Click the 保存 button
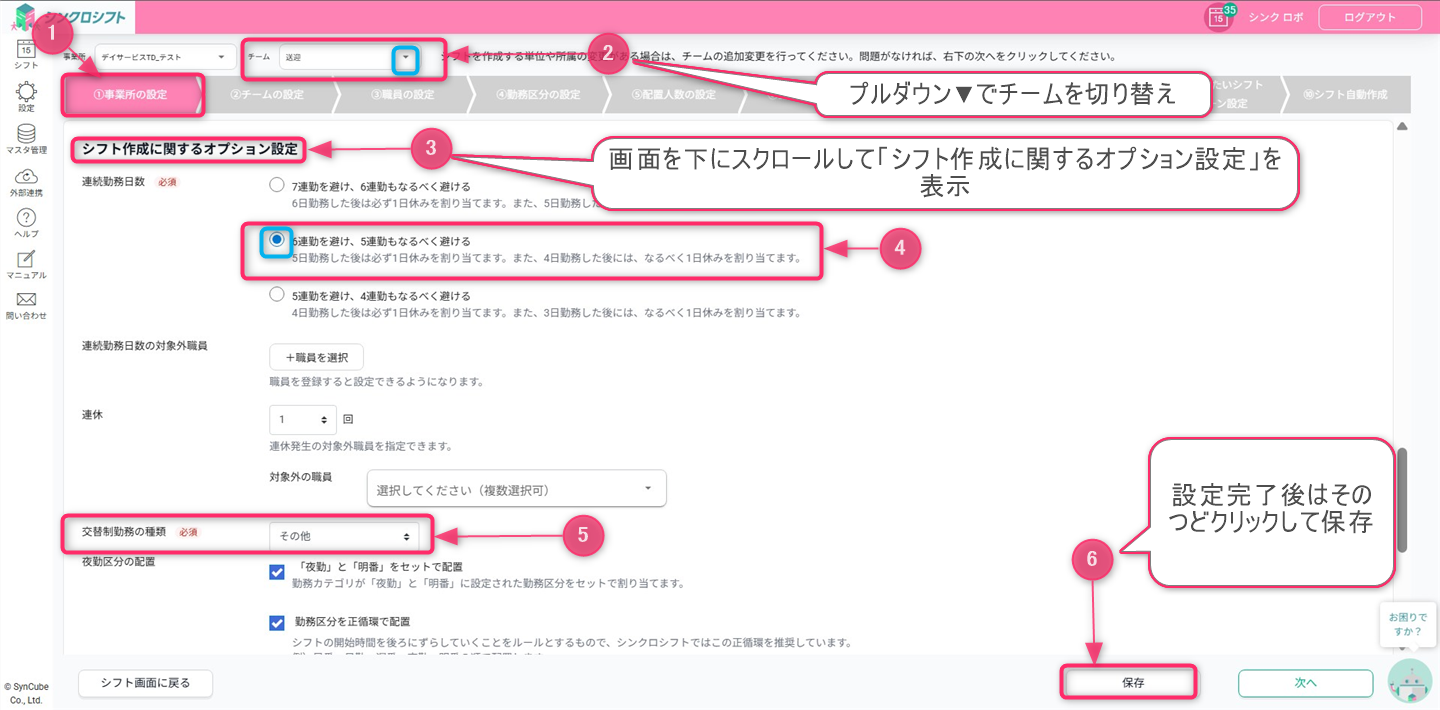Screen dimensions: 1440x710 [x=1131, y=682]
